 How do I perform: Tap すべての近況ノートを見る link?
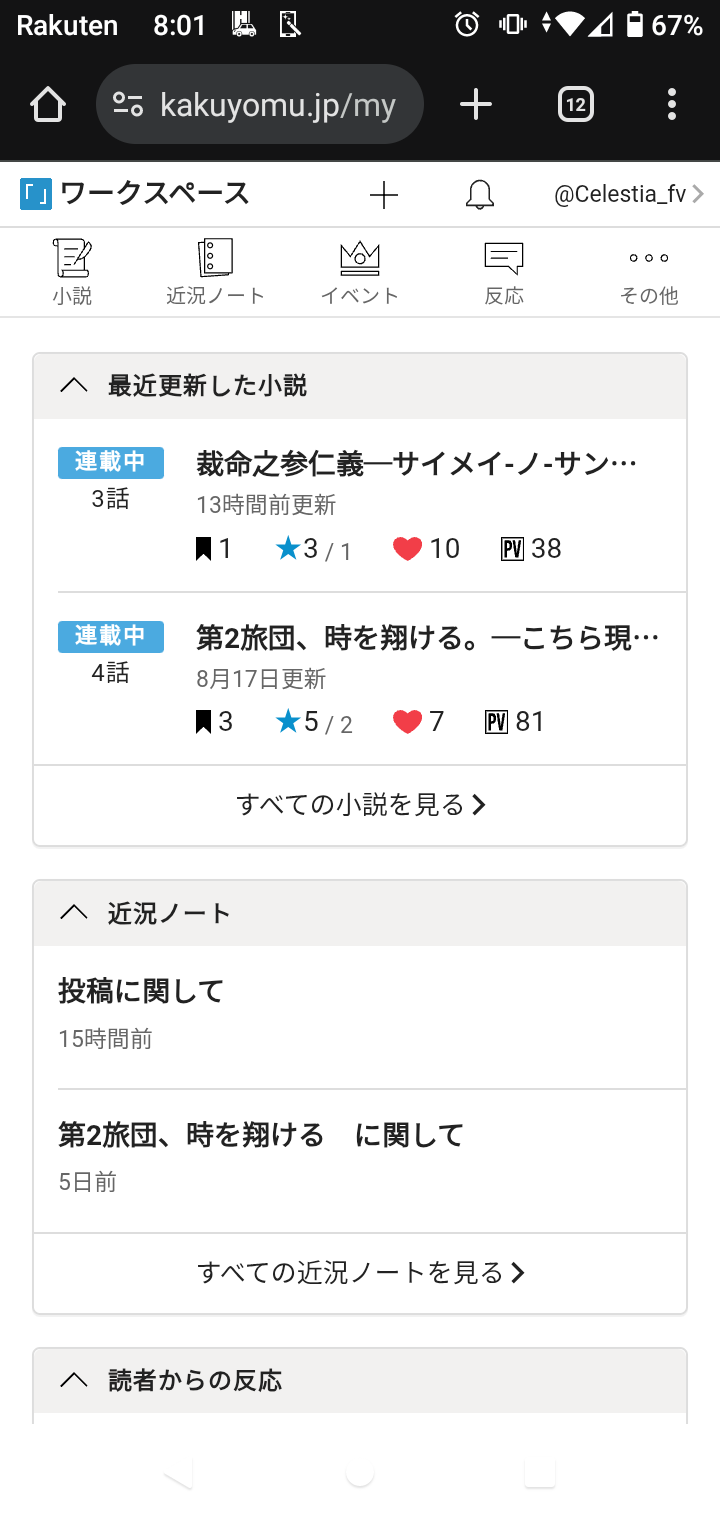(360, 1273)
